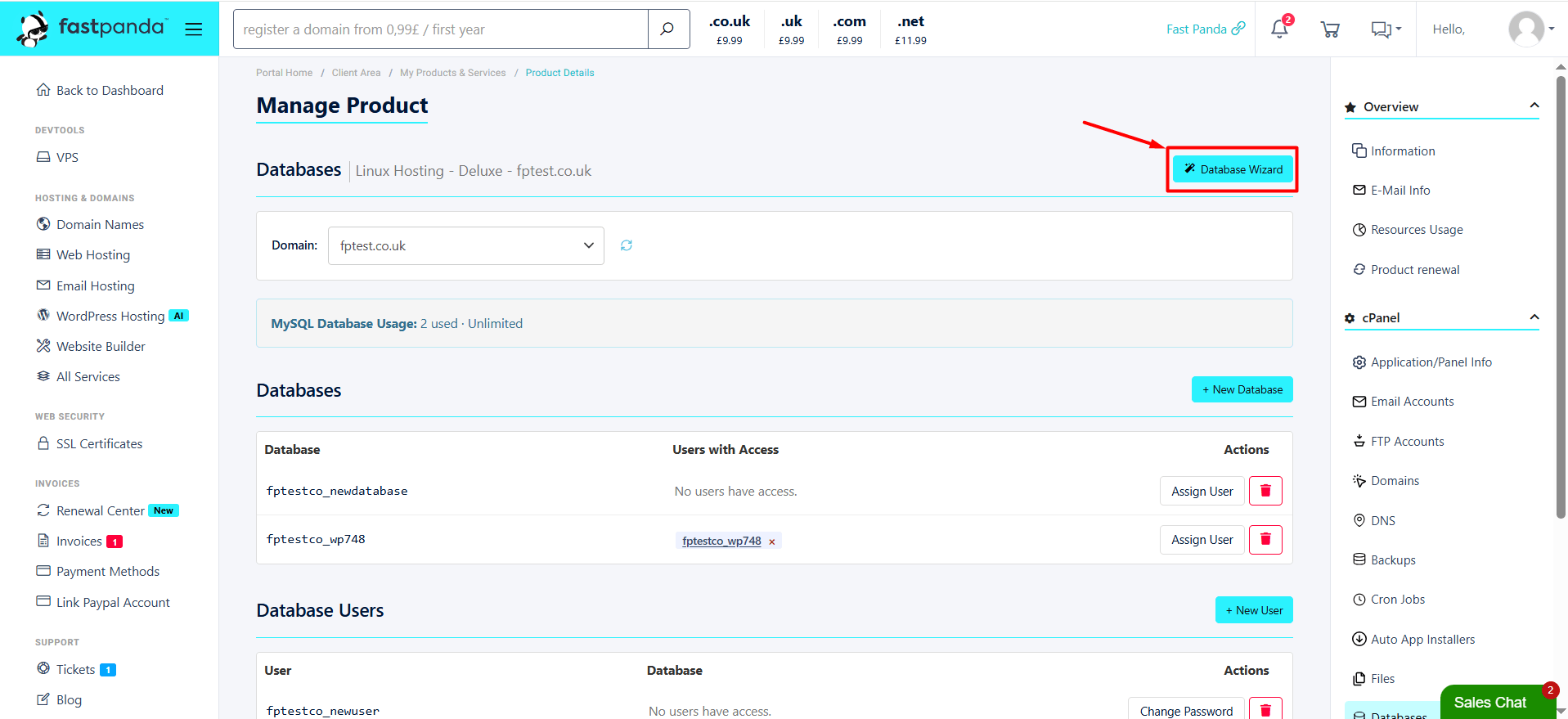Open Domain Names in sidebar
1568x719 pixels.
click(x=90, y=224)
